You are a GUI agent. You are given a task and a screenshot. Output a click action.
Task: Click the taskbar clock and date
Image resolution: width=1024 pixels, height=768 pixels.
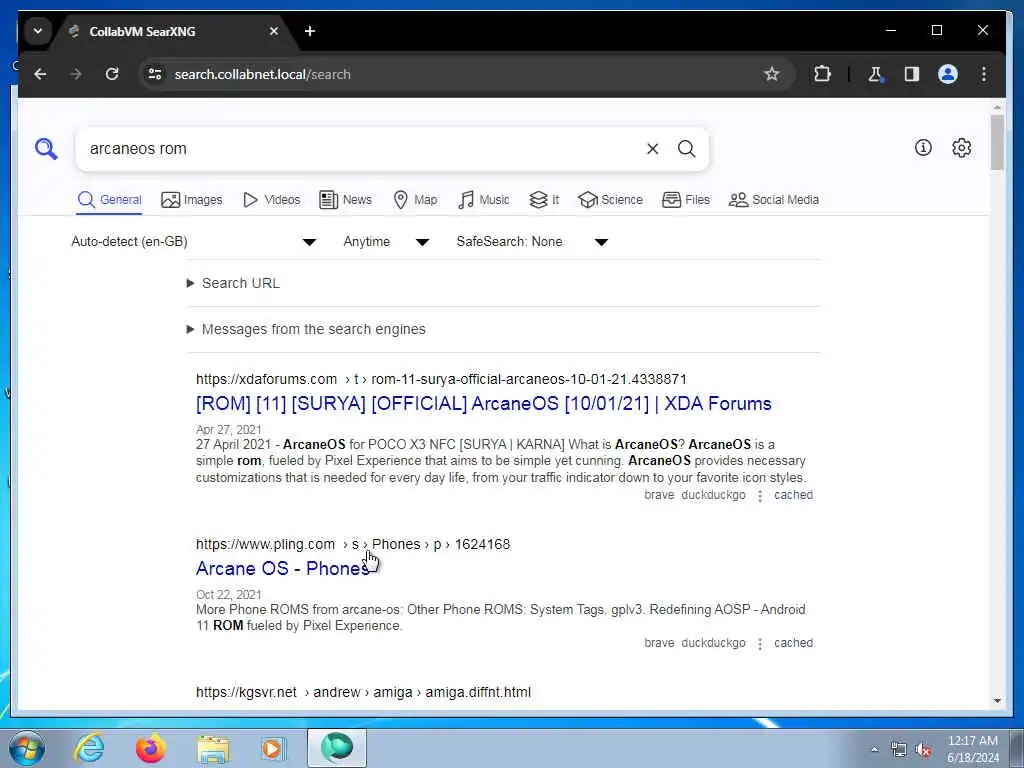click(973, 749)
